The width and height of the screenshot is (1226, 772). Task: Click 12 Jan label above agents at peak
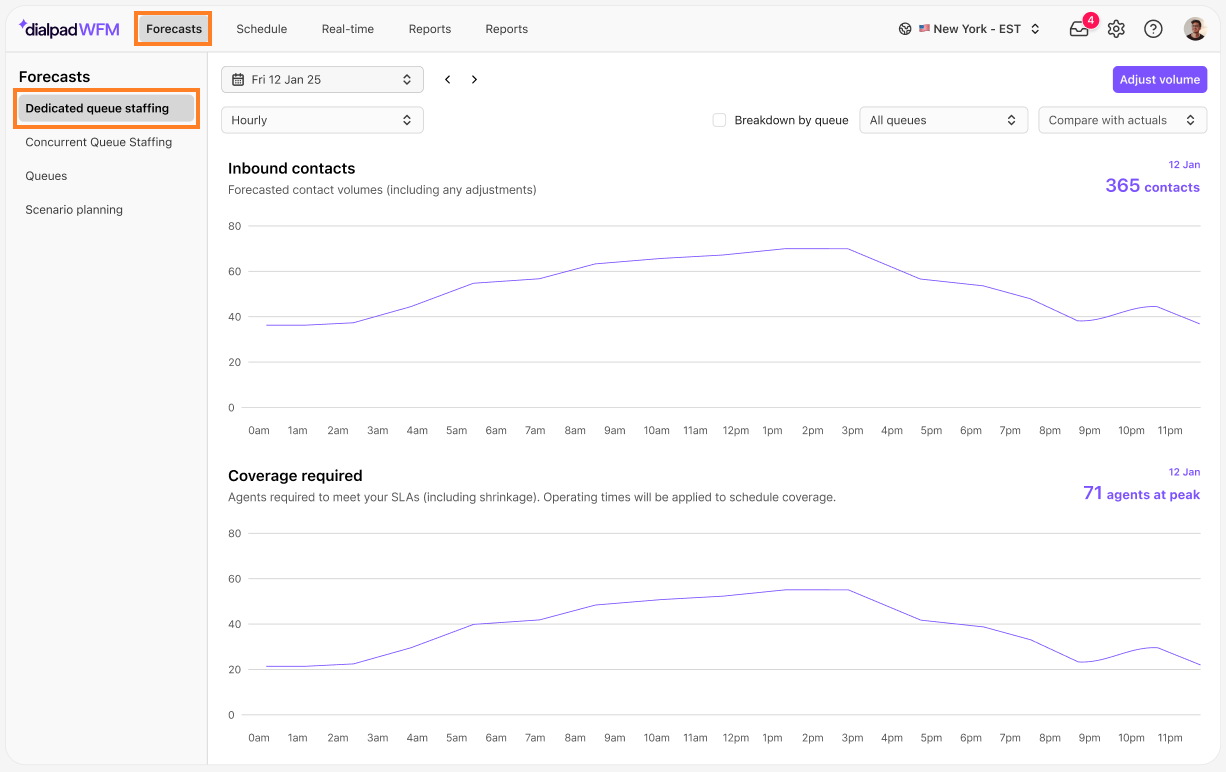pos(1184,471)
